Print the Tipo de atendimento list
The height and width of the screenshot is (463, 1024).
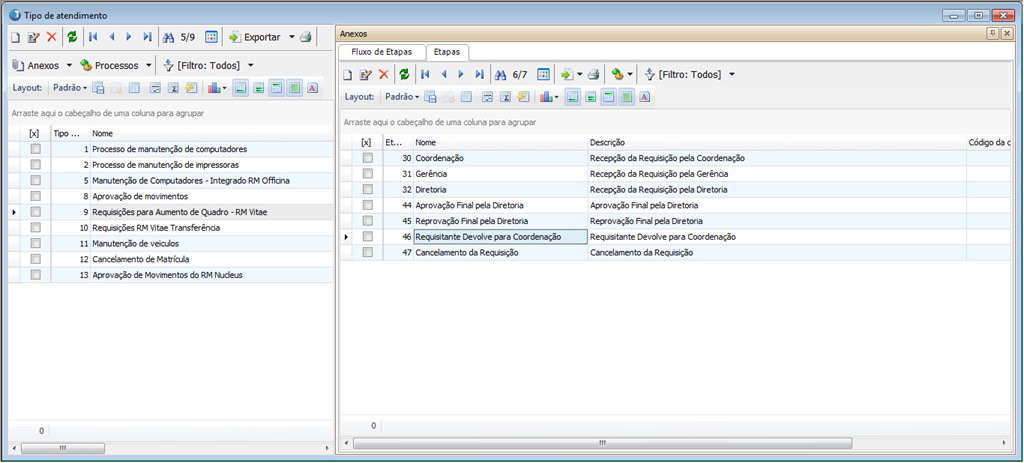pyautogui.click(x=306, y=37)
